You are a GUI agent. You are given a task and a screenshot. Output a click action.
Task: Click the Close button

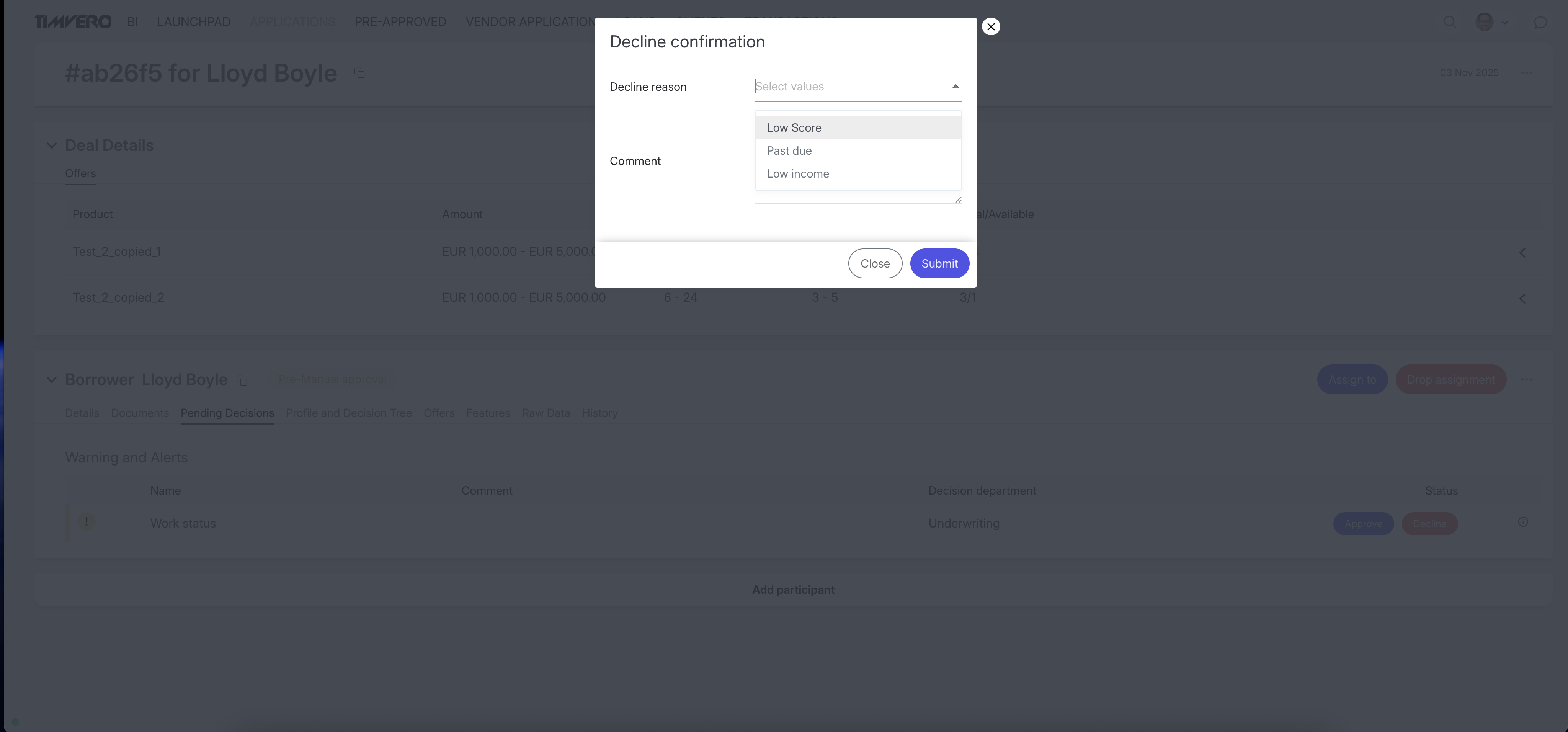875,264
